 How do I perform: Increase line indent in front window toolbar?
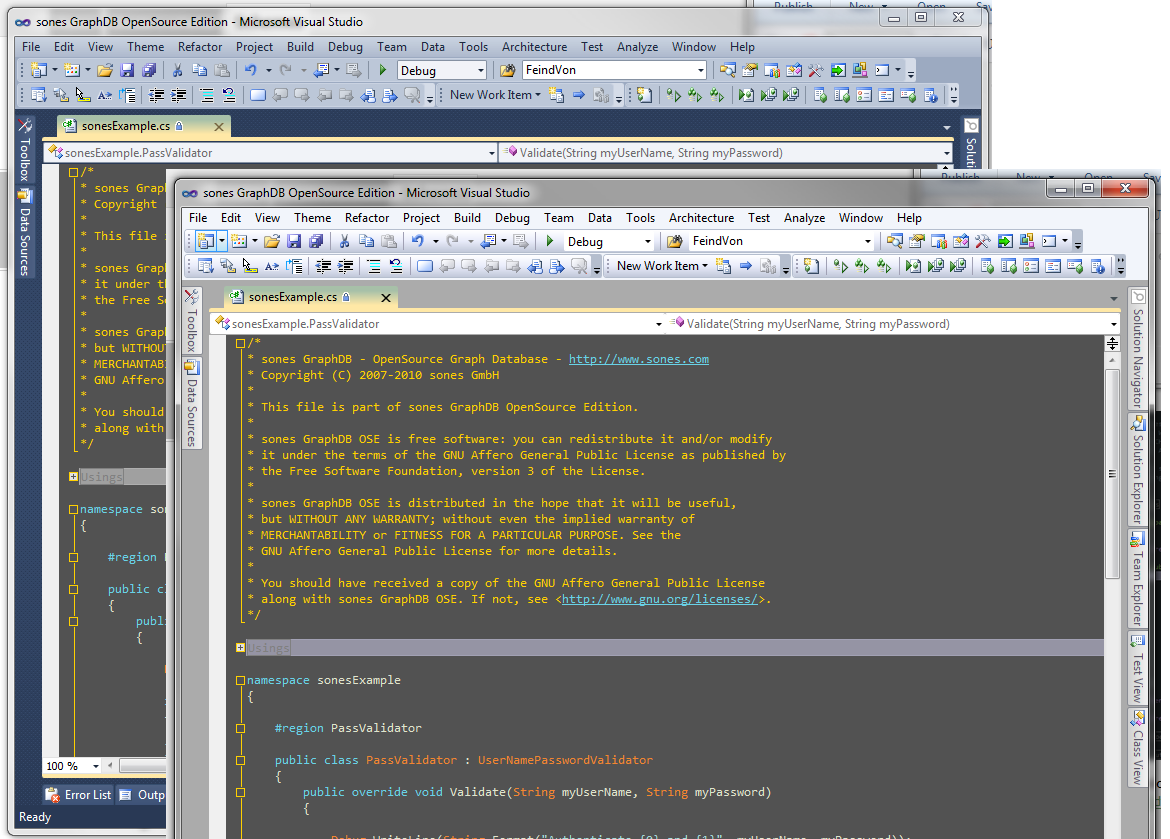point(345,266)
